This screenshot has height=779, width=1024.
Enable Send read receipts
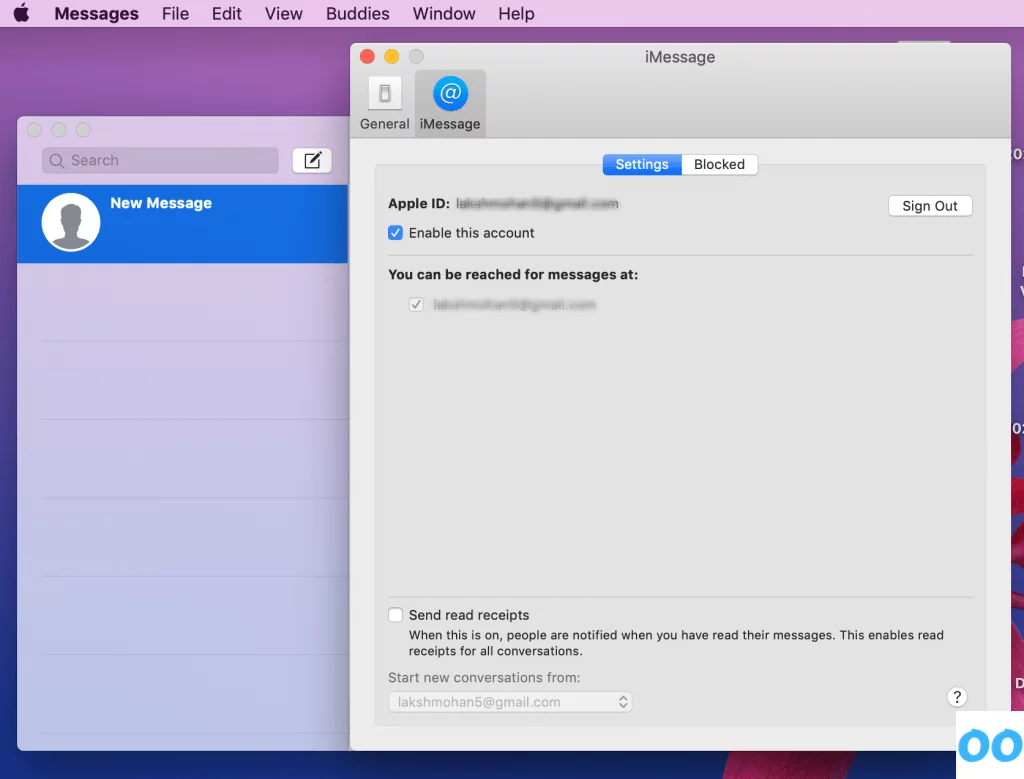395,614
